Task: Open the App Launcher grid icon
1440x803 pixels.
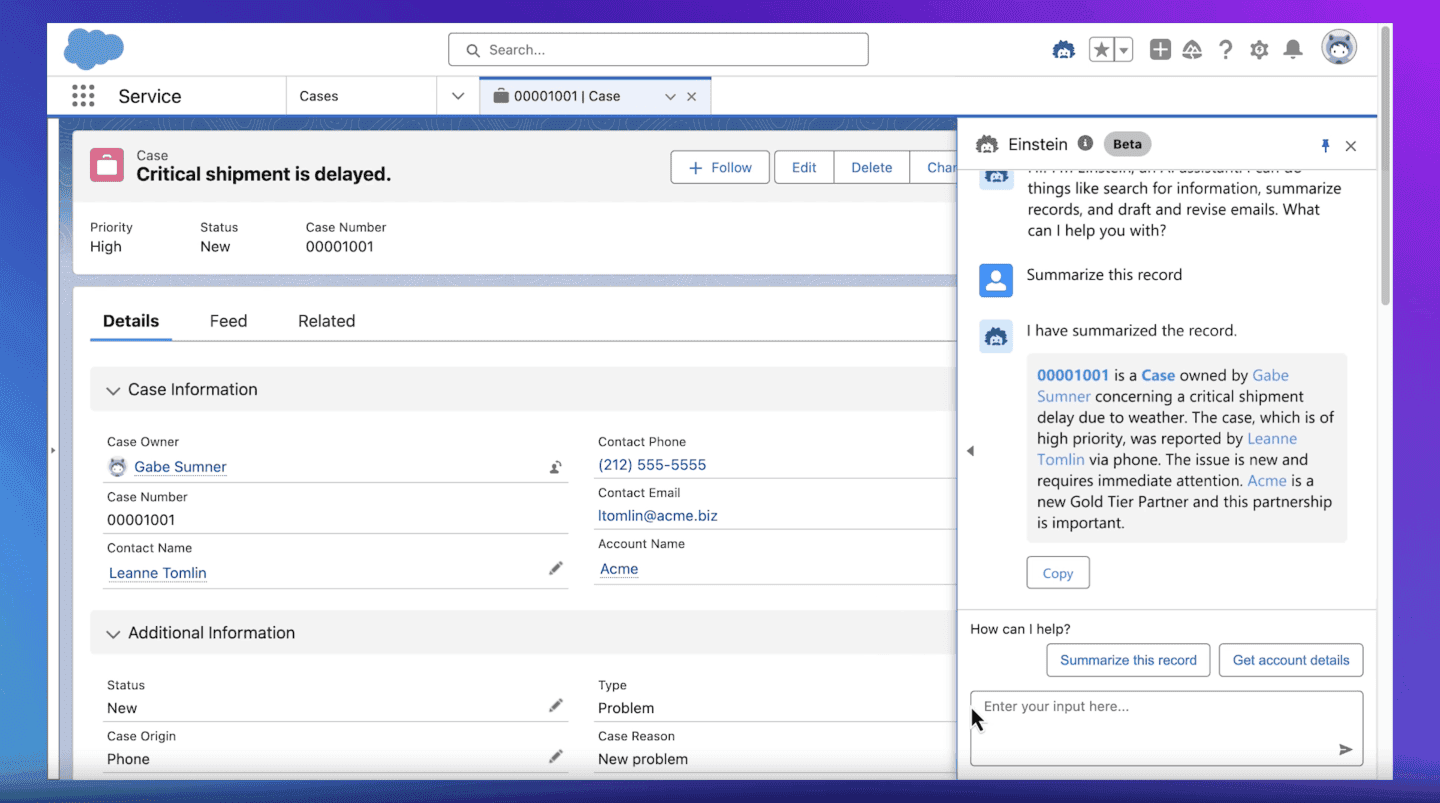Action: click(83, 96)
